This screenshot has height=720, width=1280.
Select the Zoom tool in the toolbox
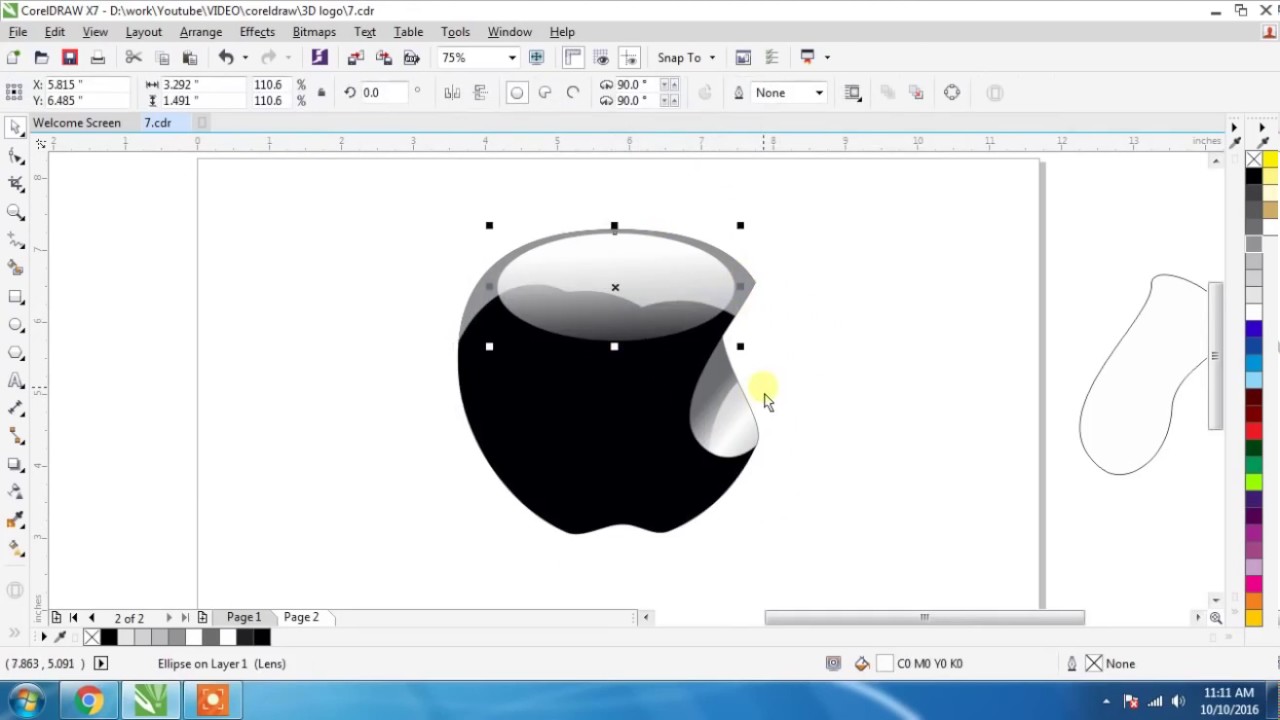tap(15, 212)
